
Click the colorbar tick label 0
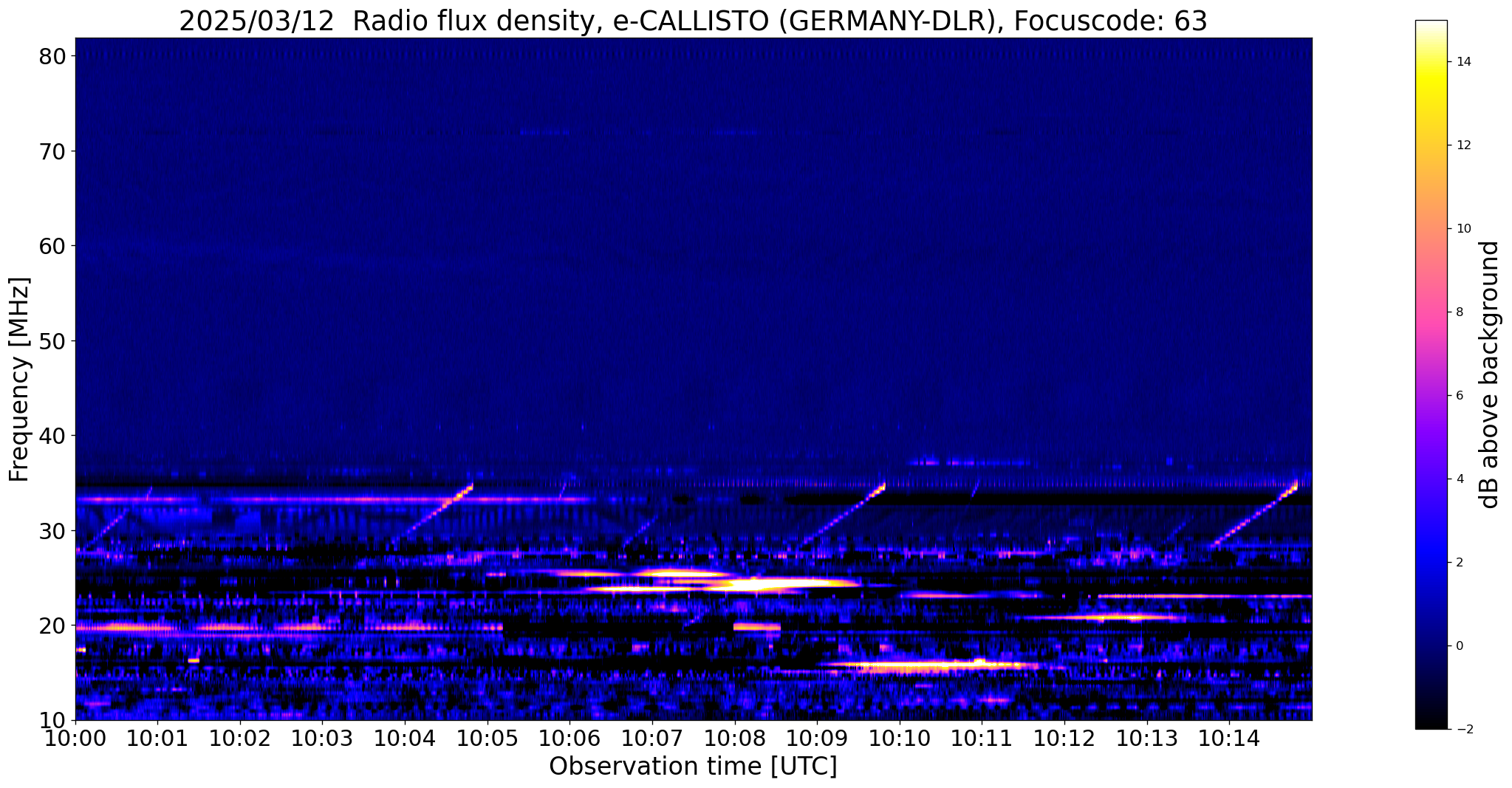(x=1460, y=646)
